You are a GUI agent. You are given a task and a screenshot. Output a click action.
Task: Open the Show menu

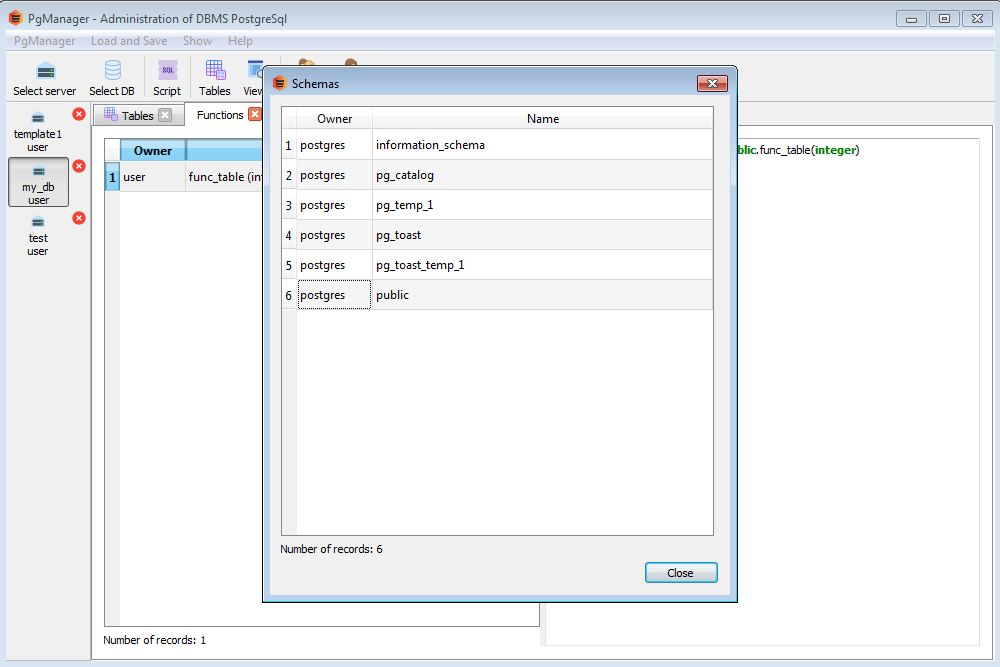tap(197, 41)
